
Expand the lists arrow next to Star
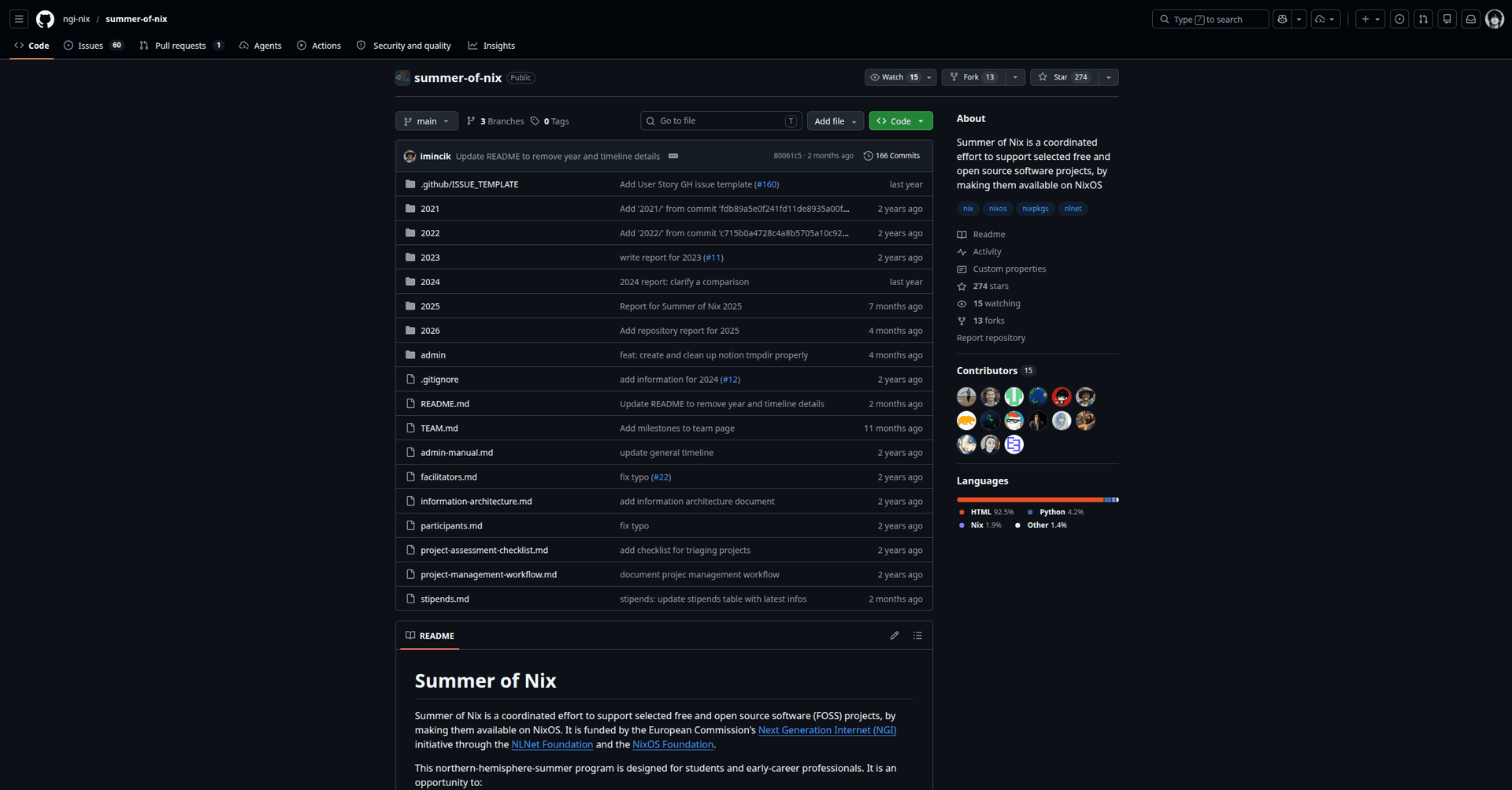pos(1108,77)
